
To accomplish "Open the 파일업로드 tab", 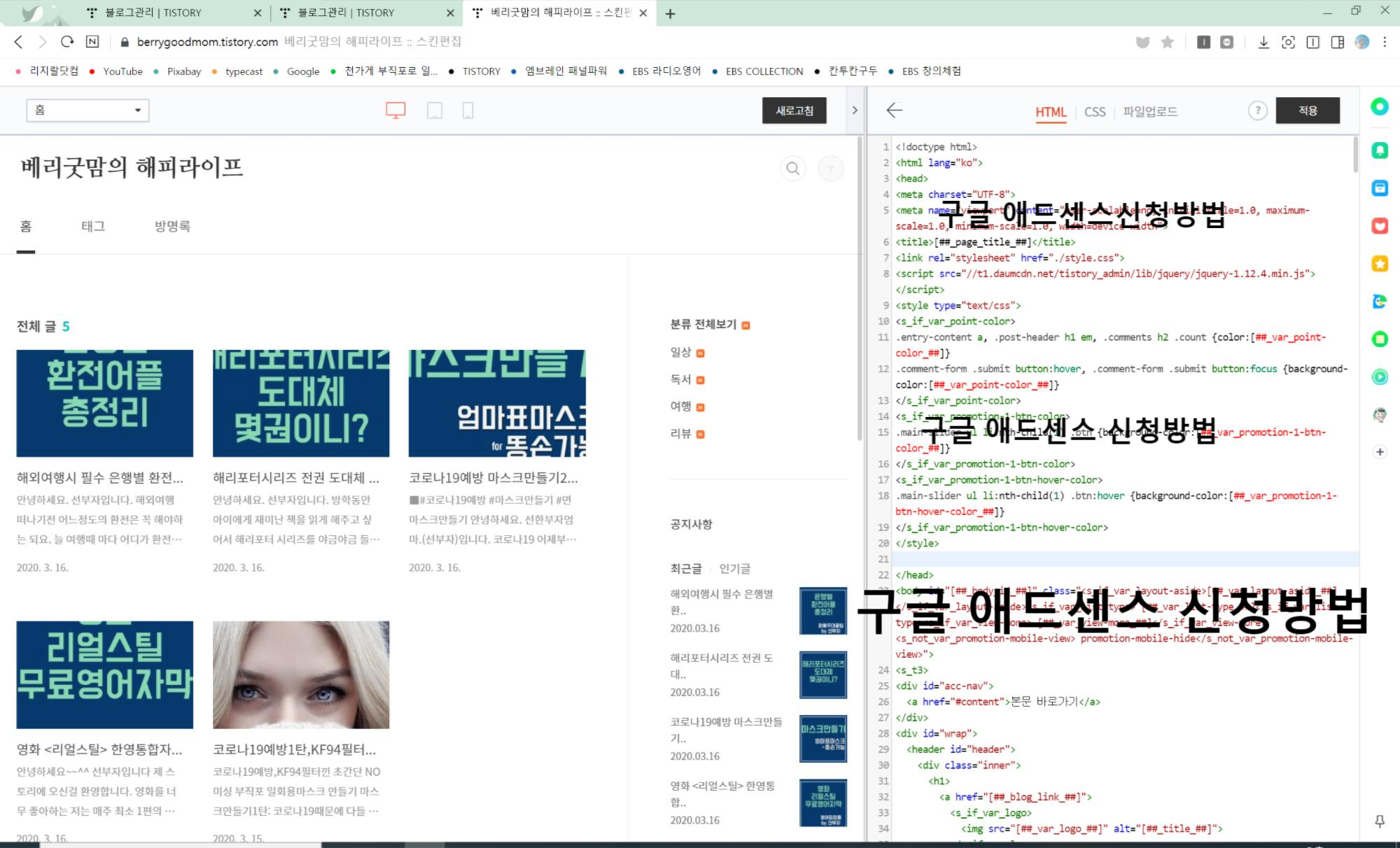I will click(x=1150, y=112).
